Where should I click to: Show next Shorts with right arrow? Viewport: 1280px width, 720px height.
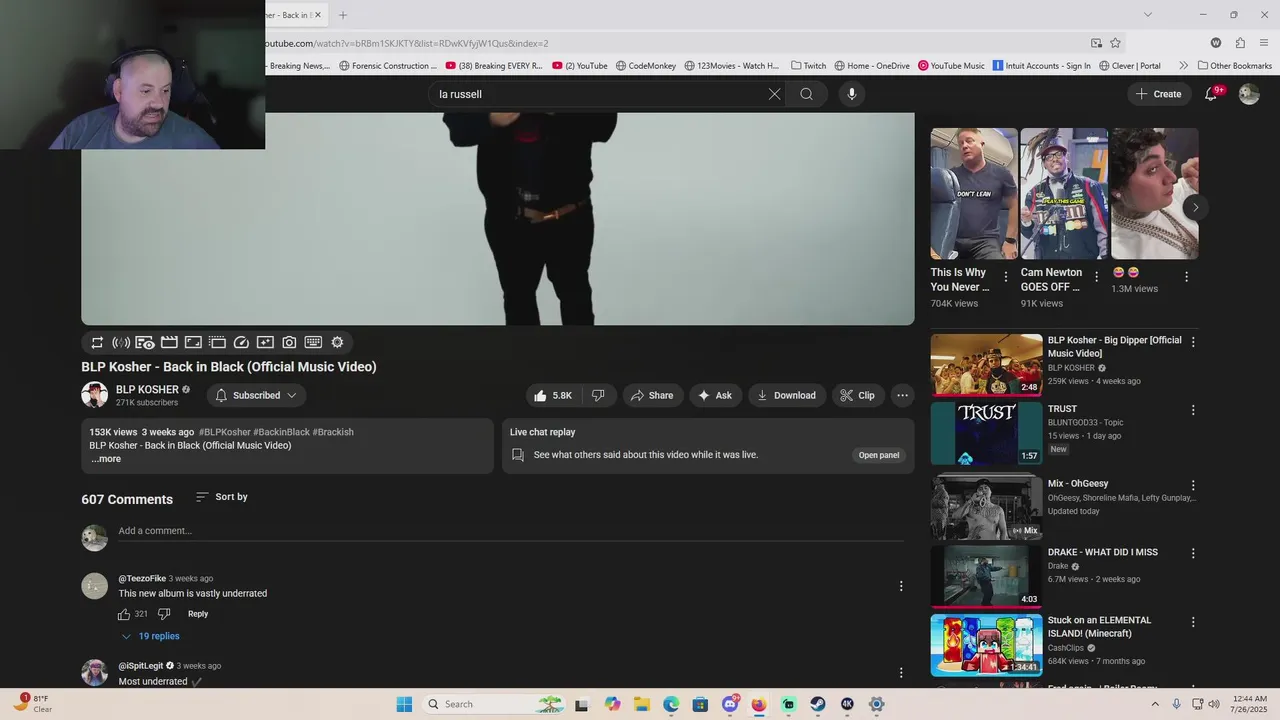tap(1195, 207)
